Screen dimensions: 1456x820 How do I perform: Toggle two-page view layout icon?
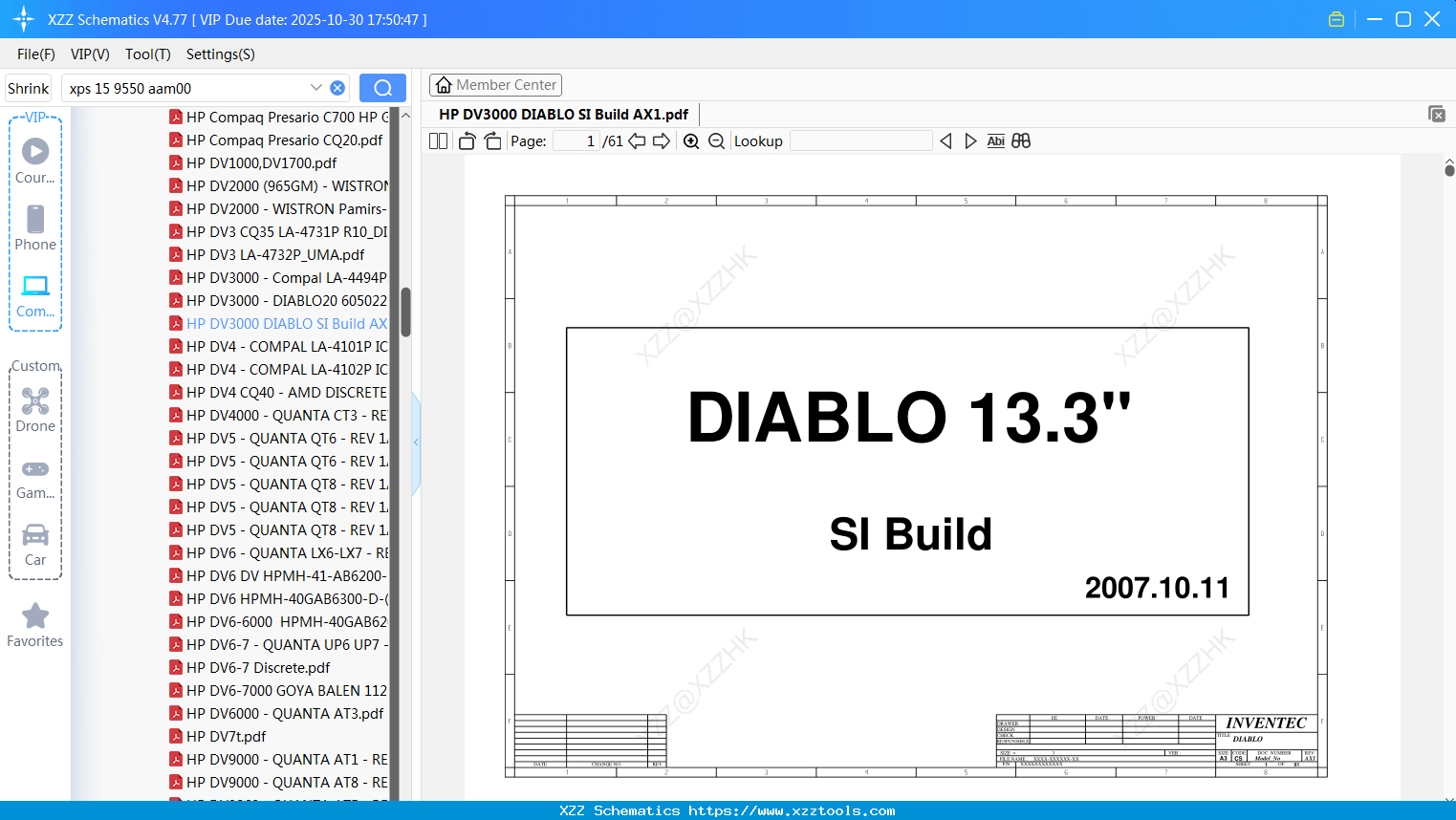439,140
